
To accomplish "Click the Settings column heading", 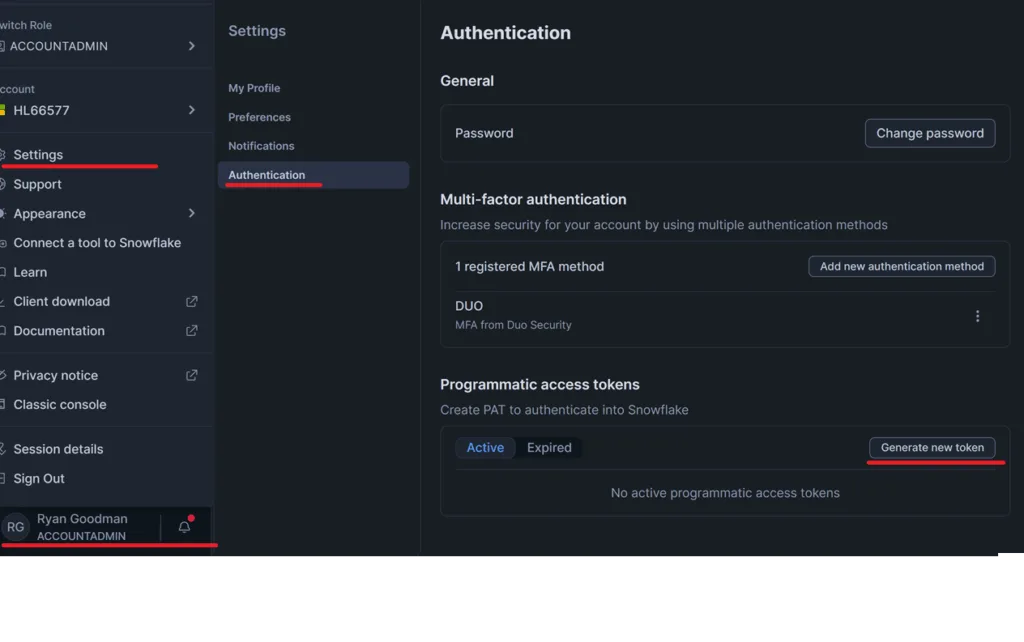I will click(257, 31).
